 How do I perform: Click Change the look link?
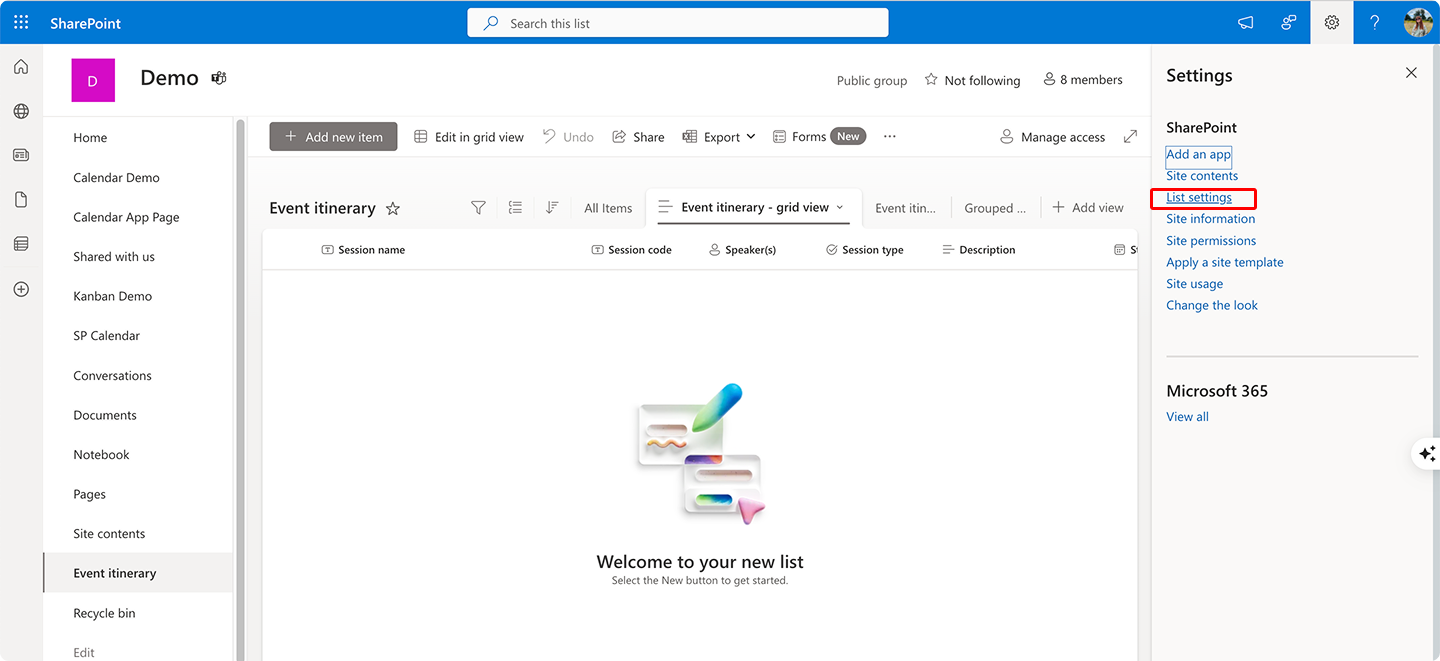tap(1212, 306)
